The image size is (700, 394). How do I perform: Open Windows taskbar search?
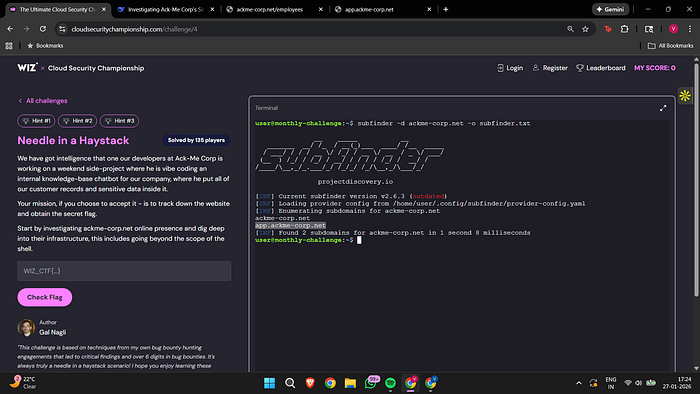click(x=290, y=383)
